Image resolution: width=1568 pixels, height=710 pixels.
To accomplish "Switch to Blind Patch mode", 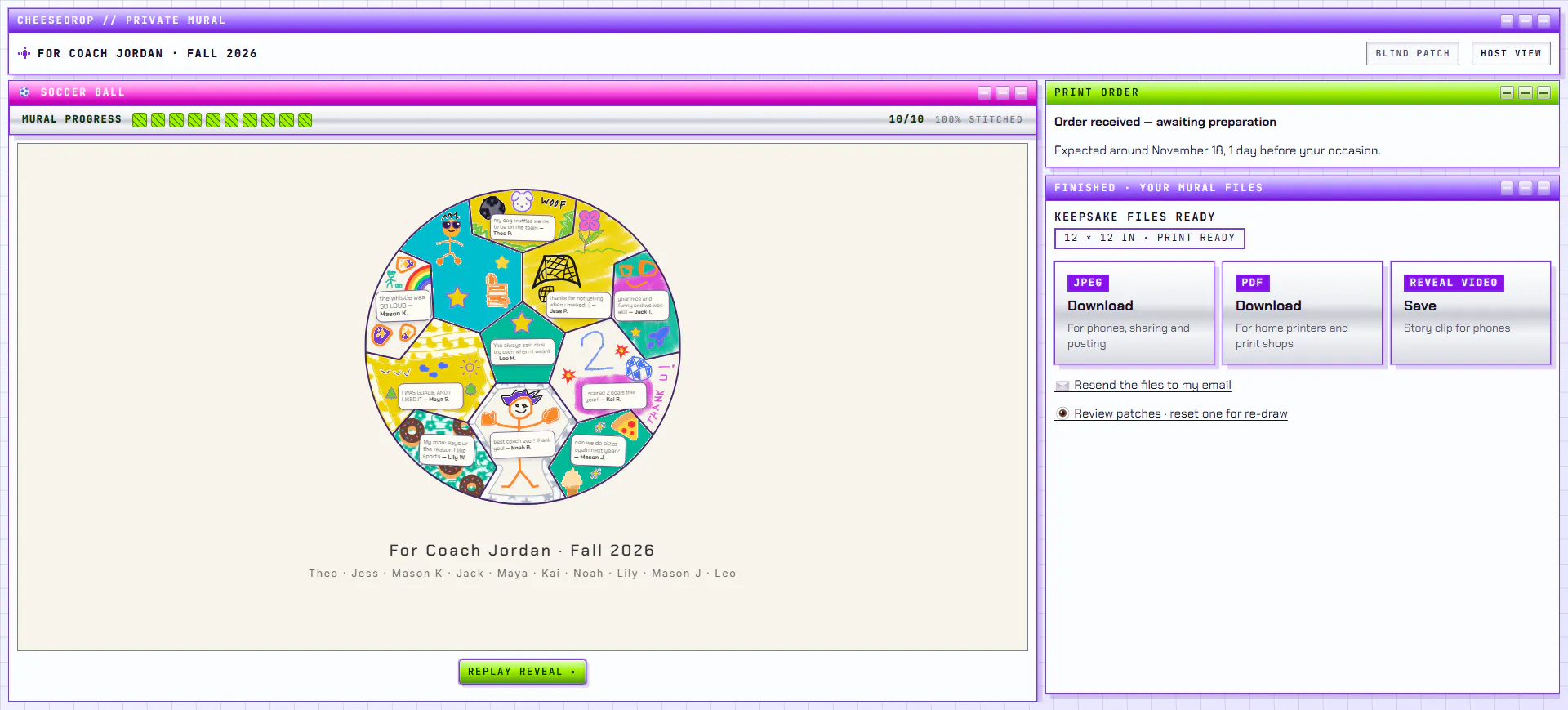I will [1413, 53].
